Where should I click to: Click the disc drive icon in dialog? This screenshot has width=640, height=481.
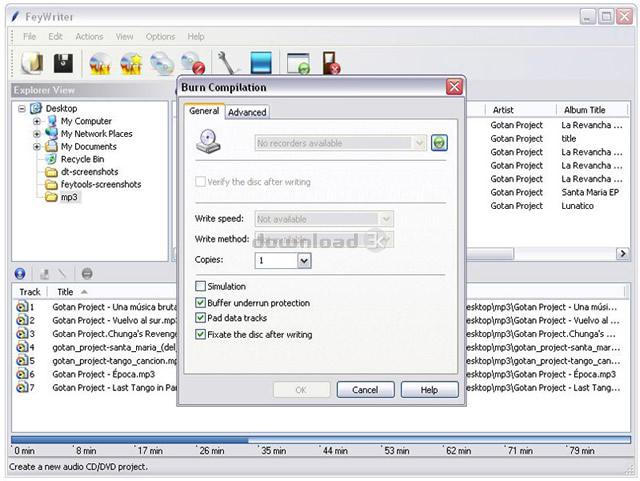point(209,142)
